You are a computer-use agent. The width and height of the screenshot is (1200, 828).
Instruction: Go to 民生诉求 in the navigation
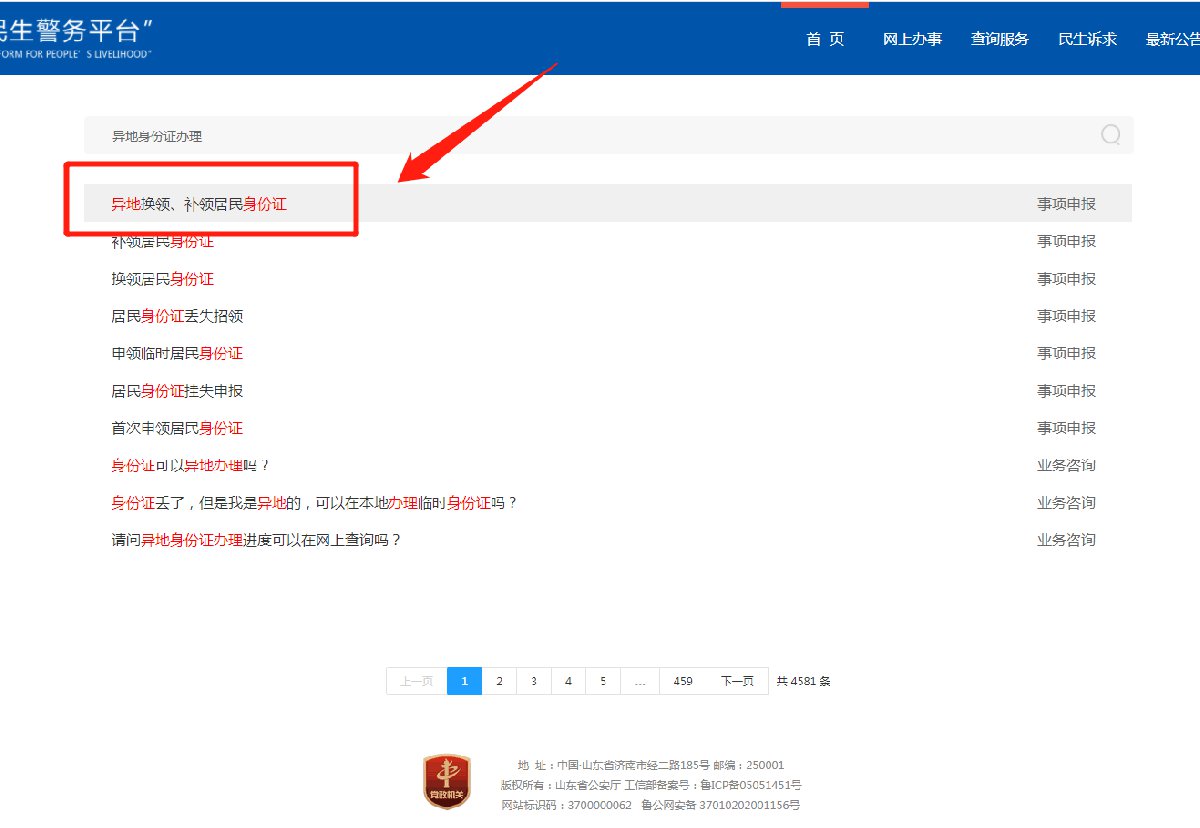tap(1087, 40)
